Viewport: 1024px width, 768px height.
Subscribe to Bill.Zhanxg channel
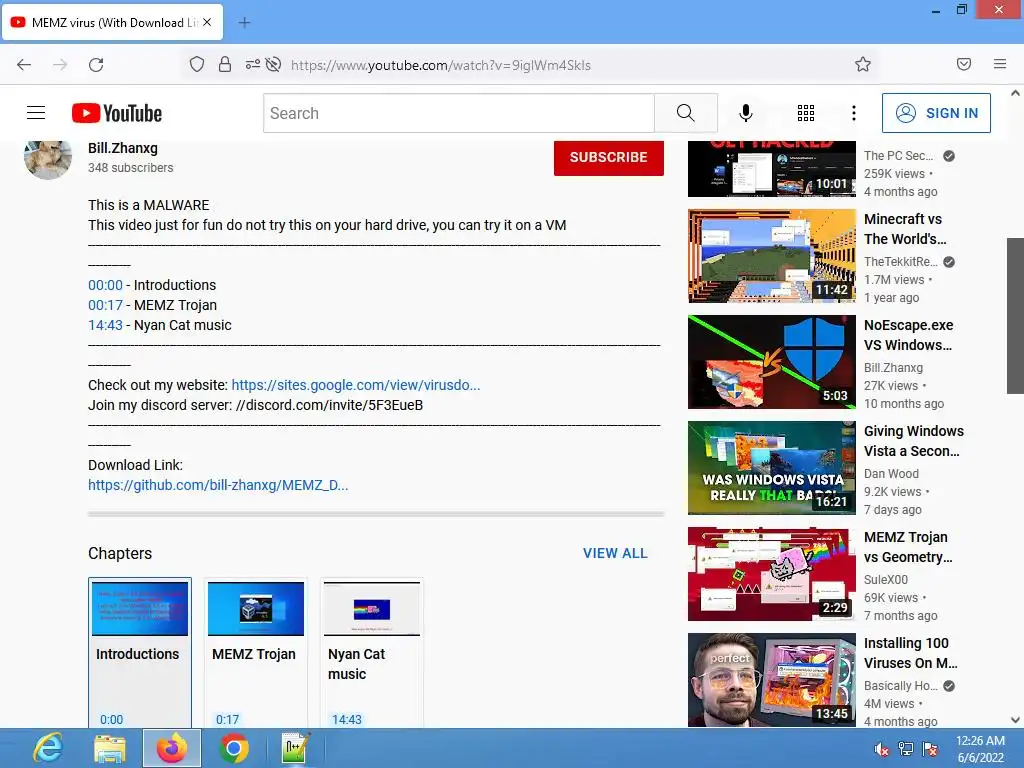(609, 157)
